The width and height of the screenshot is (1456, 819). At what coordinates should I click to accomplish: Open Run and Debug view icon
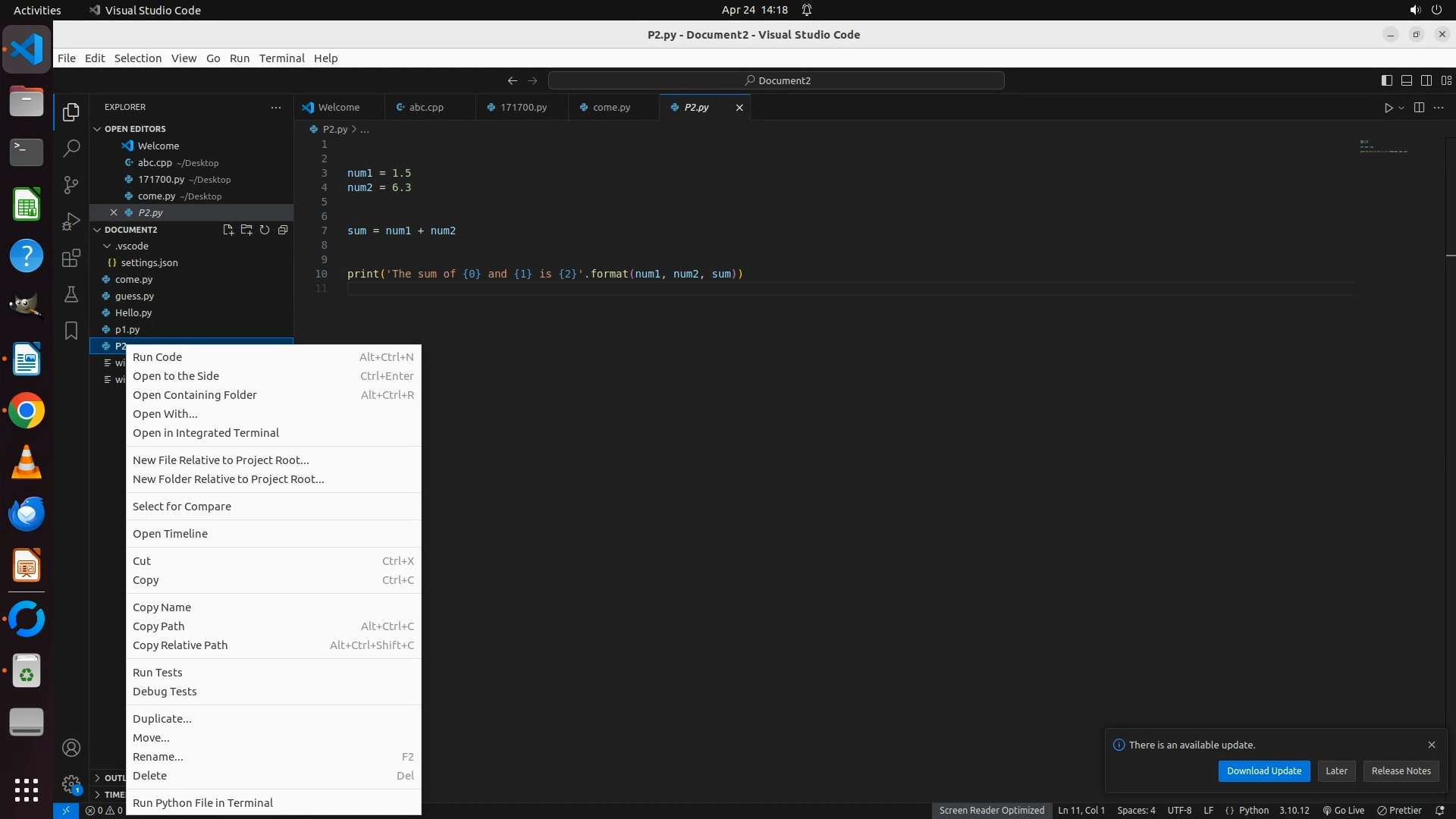click(x=71, y=221)
